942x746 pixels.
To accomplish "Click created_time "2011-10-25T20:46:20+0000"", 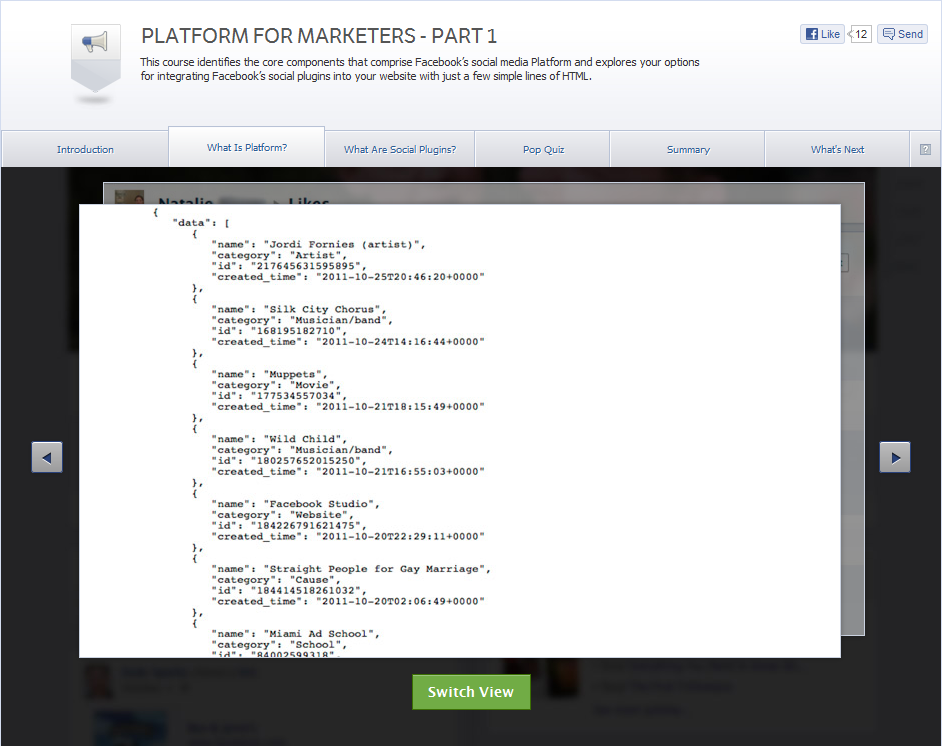I will pos(348,277).
